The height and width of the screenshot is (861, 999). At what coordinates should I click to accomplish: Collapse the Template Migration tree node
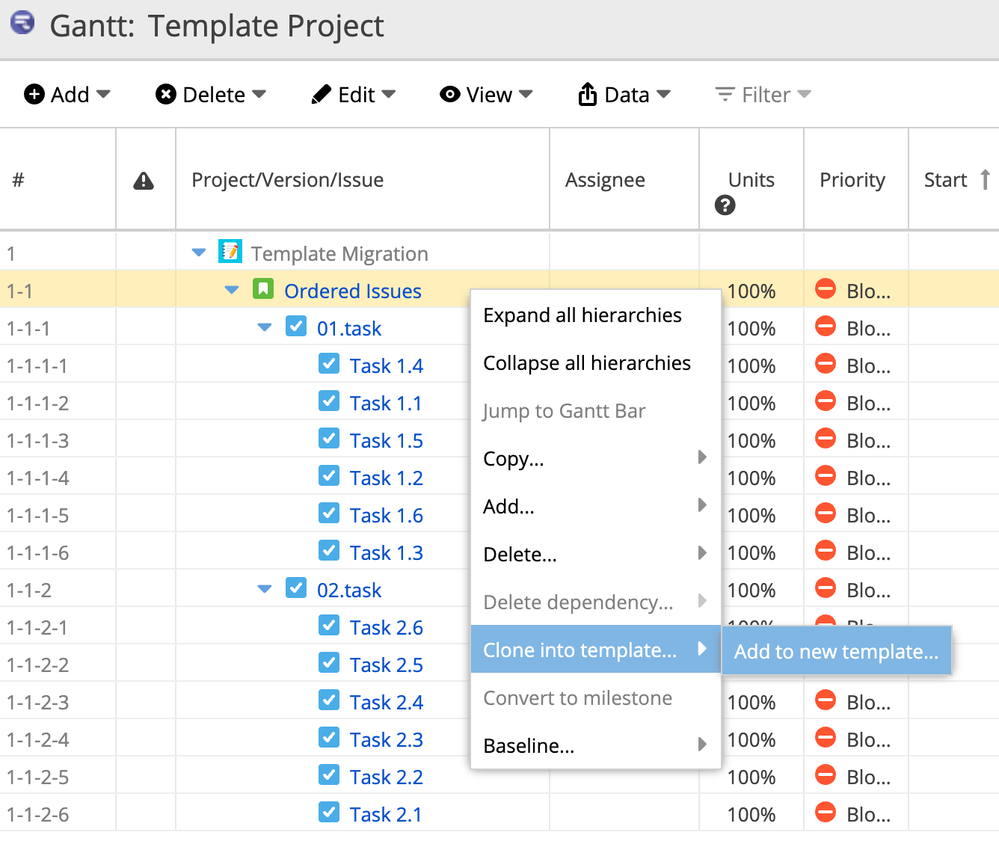(x=199, y=253)
